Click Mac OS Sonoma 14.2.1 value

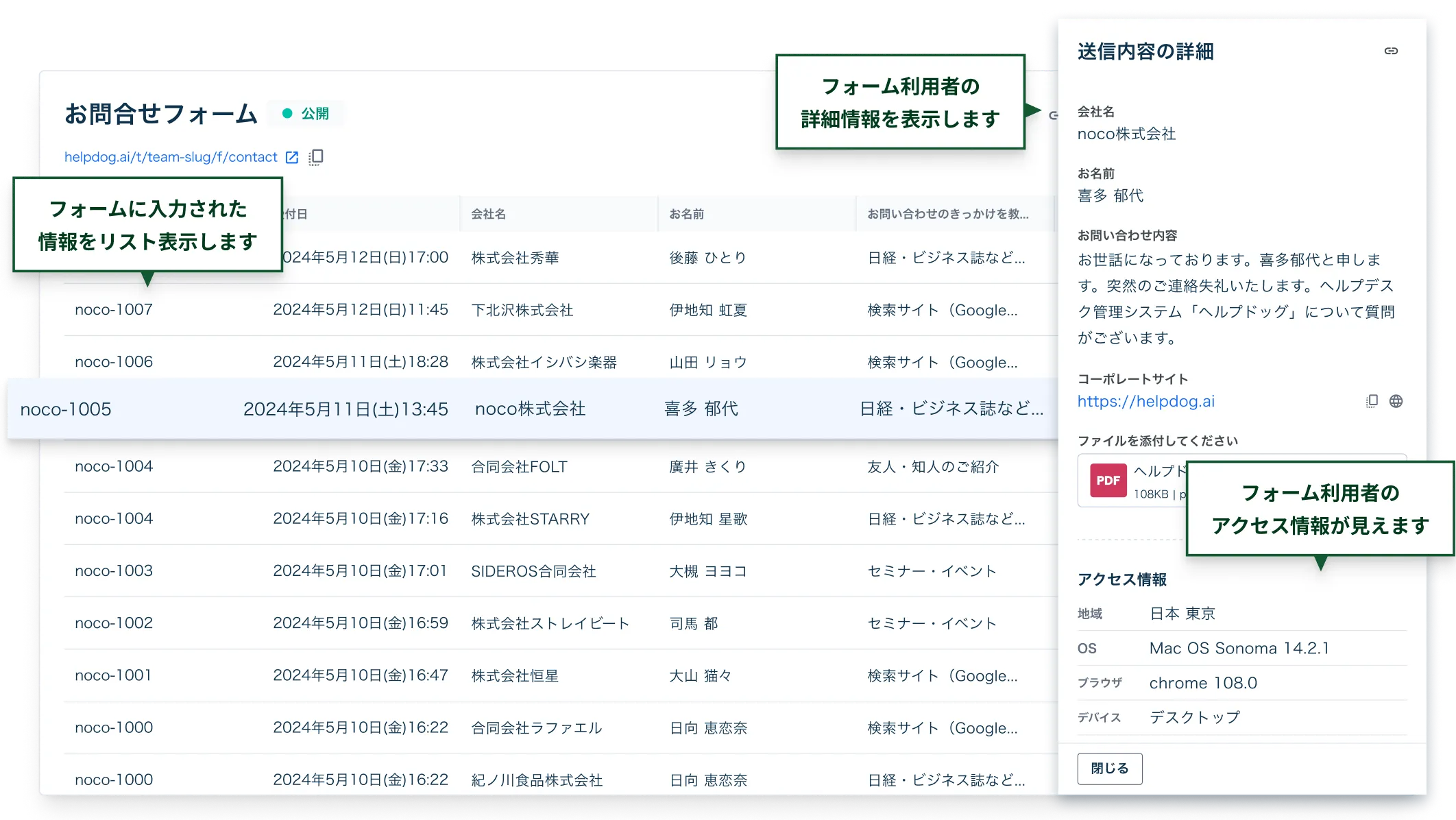coord(1239,649)
